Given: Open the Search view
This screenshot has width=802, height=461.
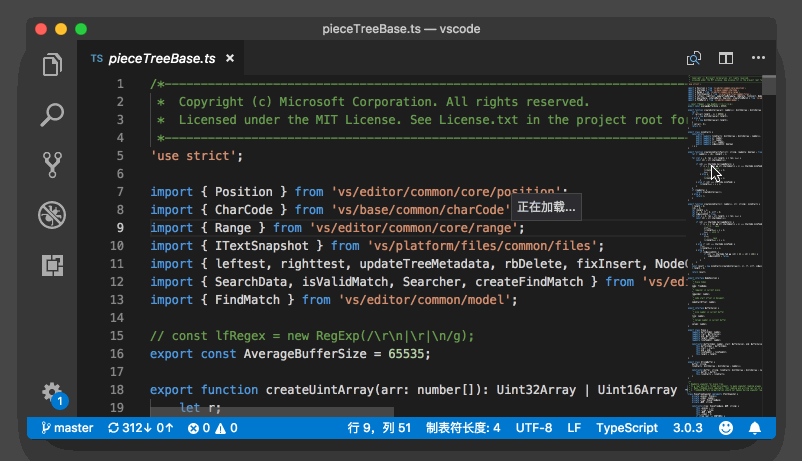Looking at the screenshot, I should coord(52,115).
